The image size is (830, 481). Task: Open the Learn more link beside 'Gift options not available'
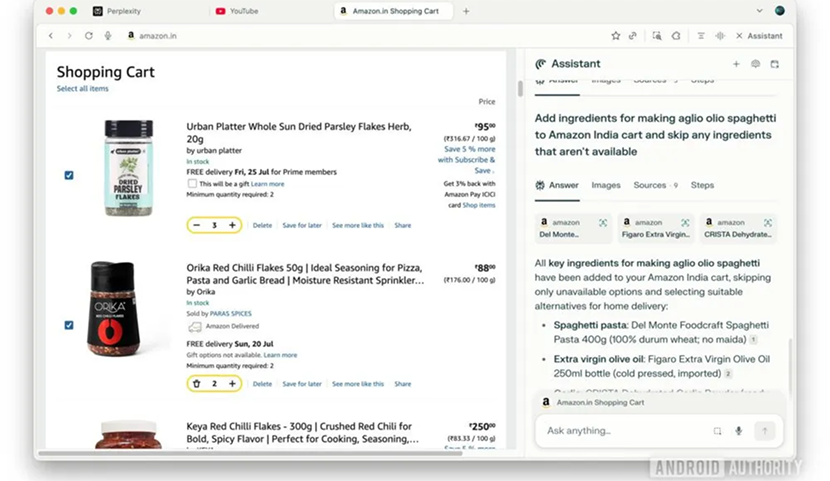tap(280, 355)
